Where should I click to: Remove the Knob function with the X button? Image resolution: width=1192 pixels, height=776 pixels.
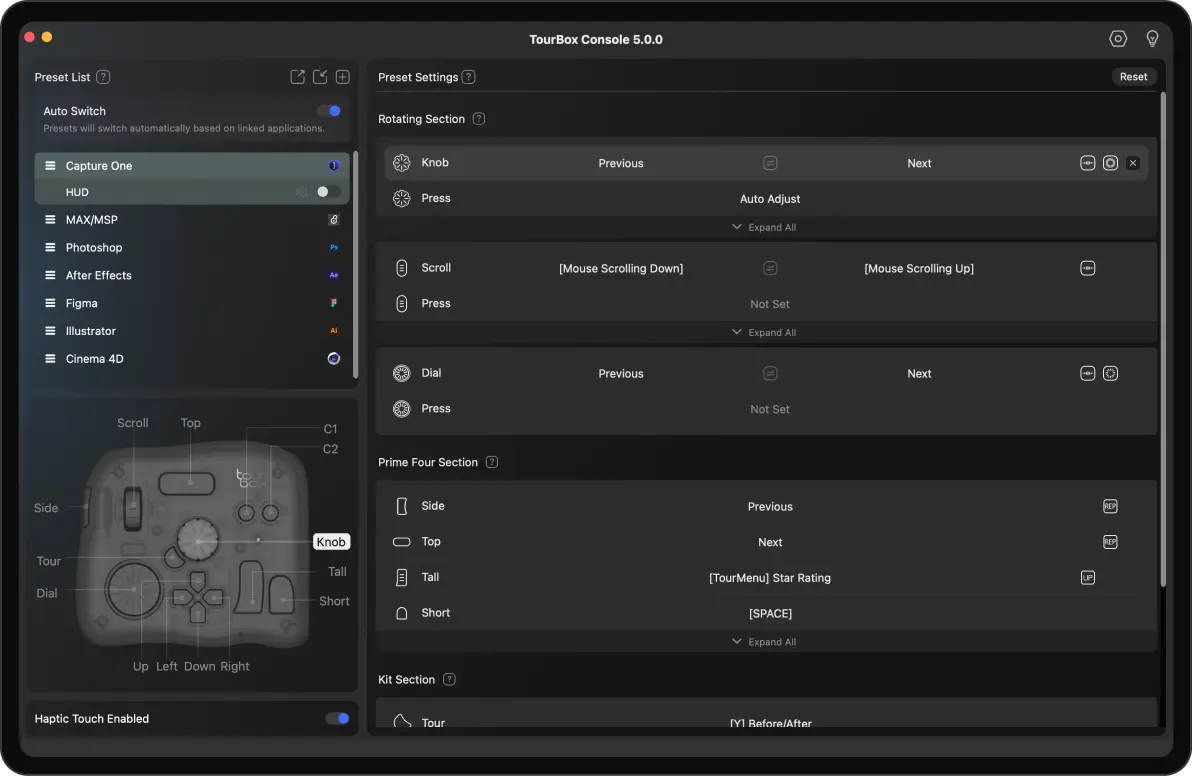coord(1132,162)
